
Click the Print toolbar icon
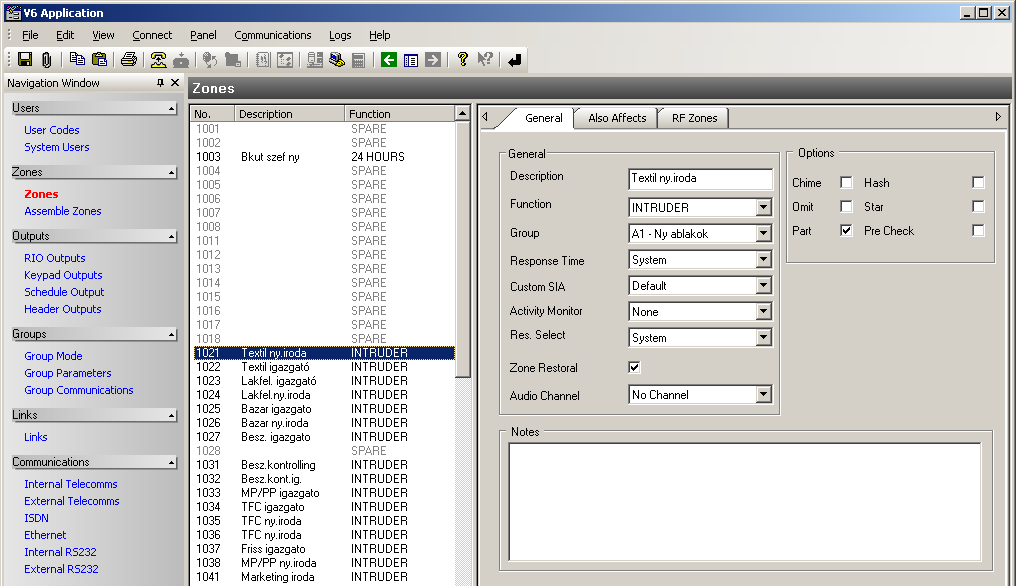[x=129, y=60]
